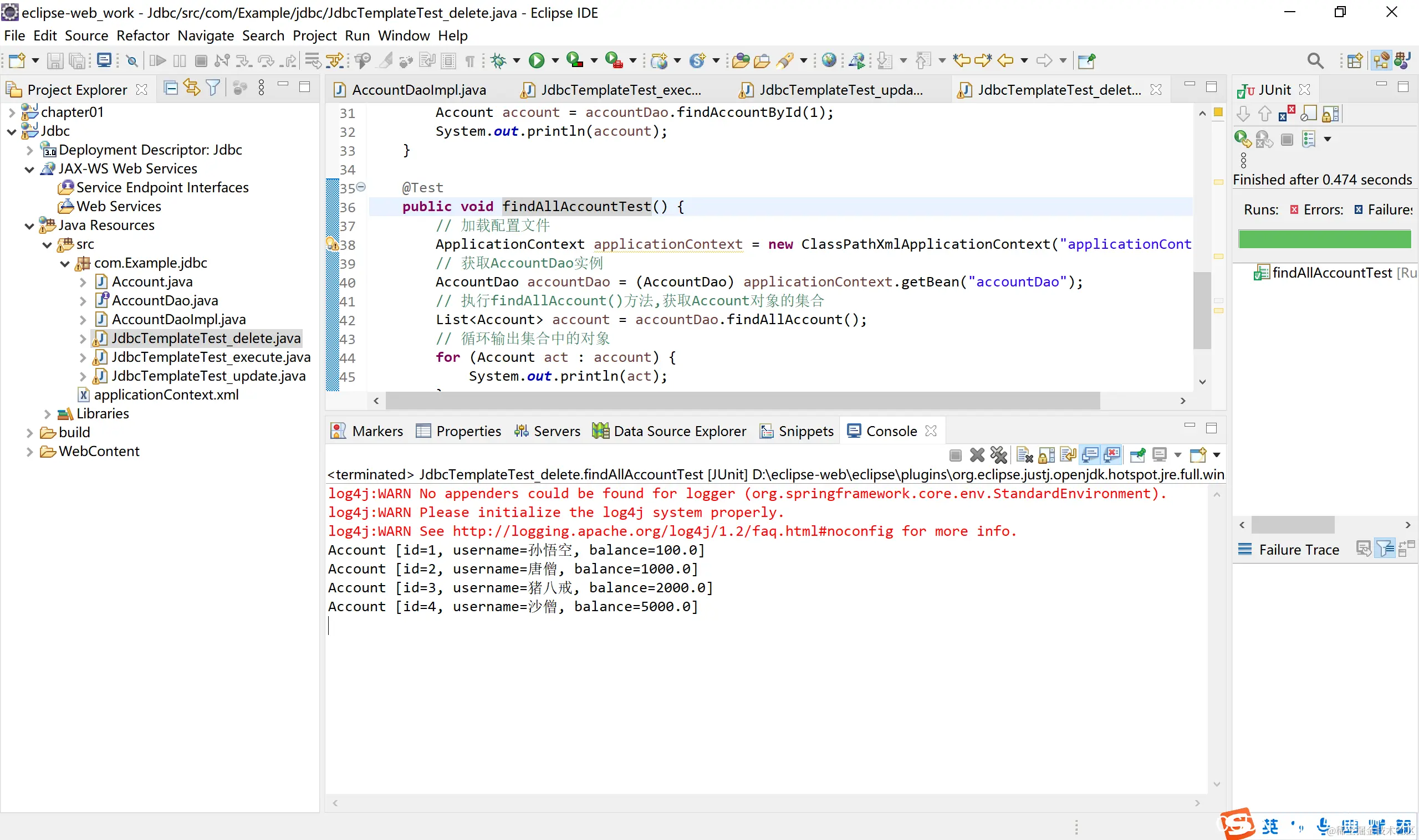Click the green Run button in the main toolbar

point(536,60)
